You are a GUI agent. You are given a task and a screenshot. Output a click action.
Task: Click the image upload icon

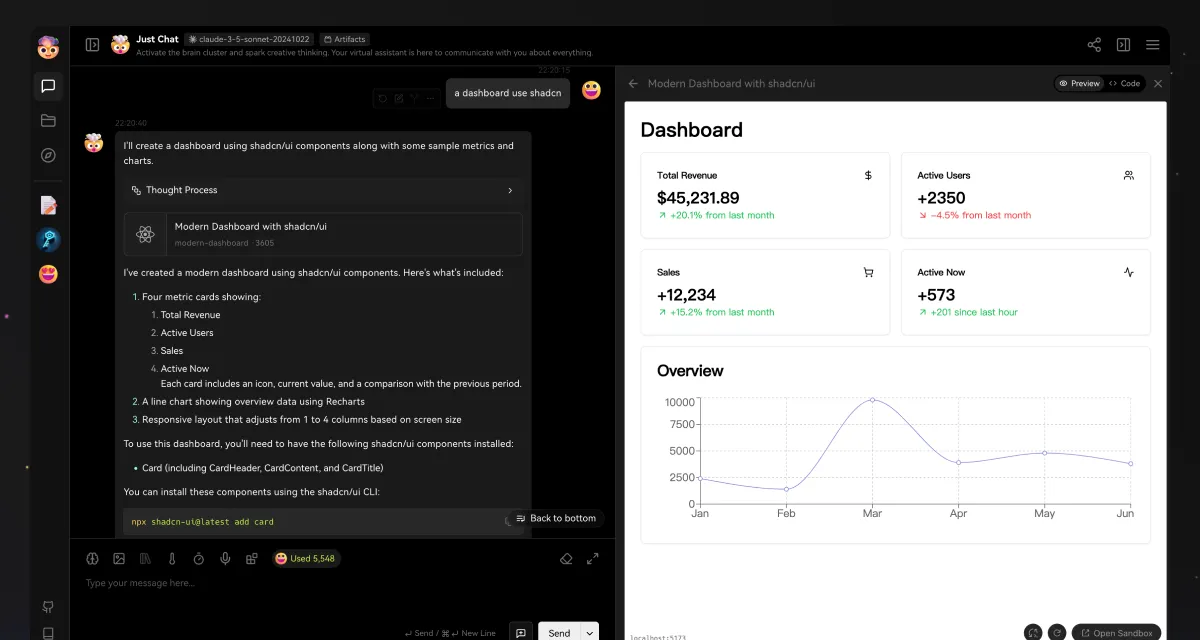point(119,559)
